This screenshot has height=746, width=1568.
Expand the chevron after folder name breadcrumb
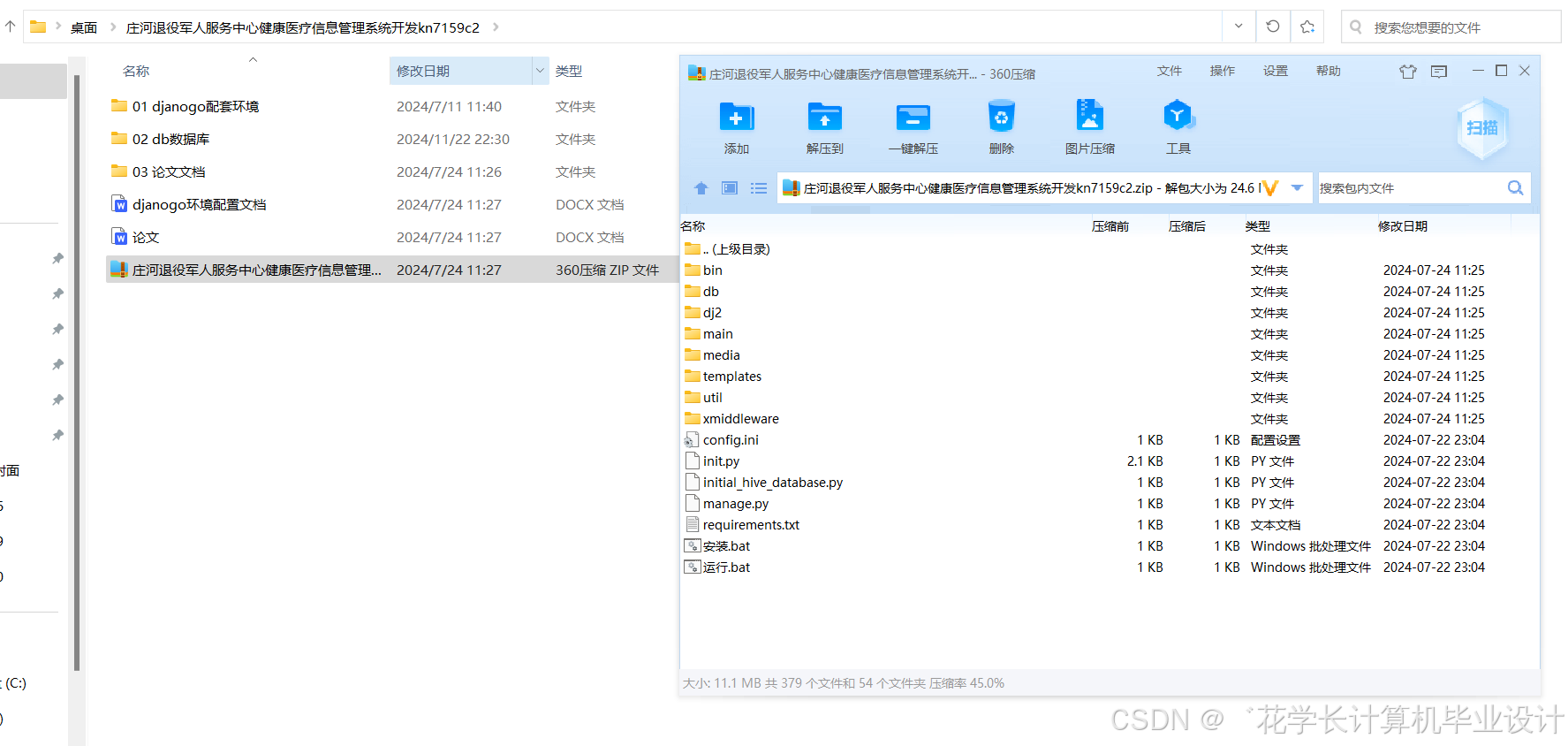(496, 27)
